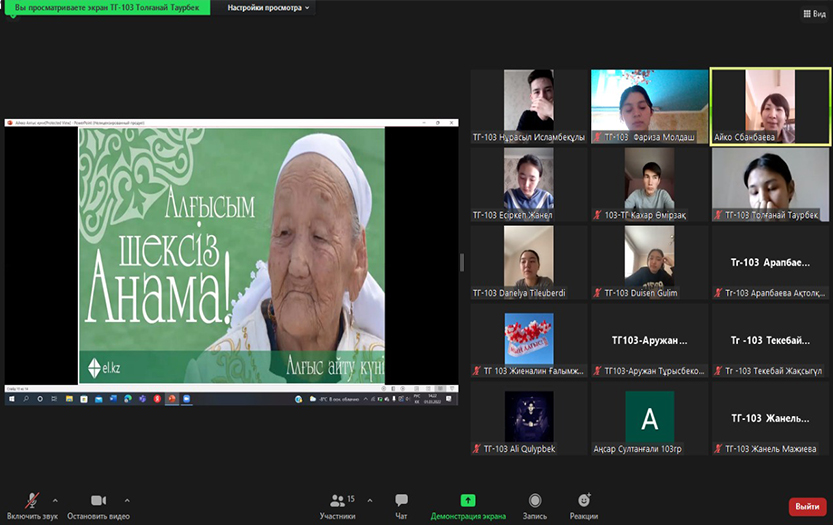
Task: Open Настройки просмотра dropdown
Action: click(268, 8)
